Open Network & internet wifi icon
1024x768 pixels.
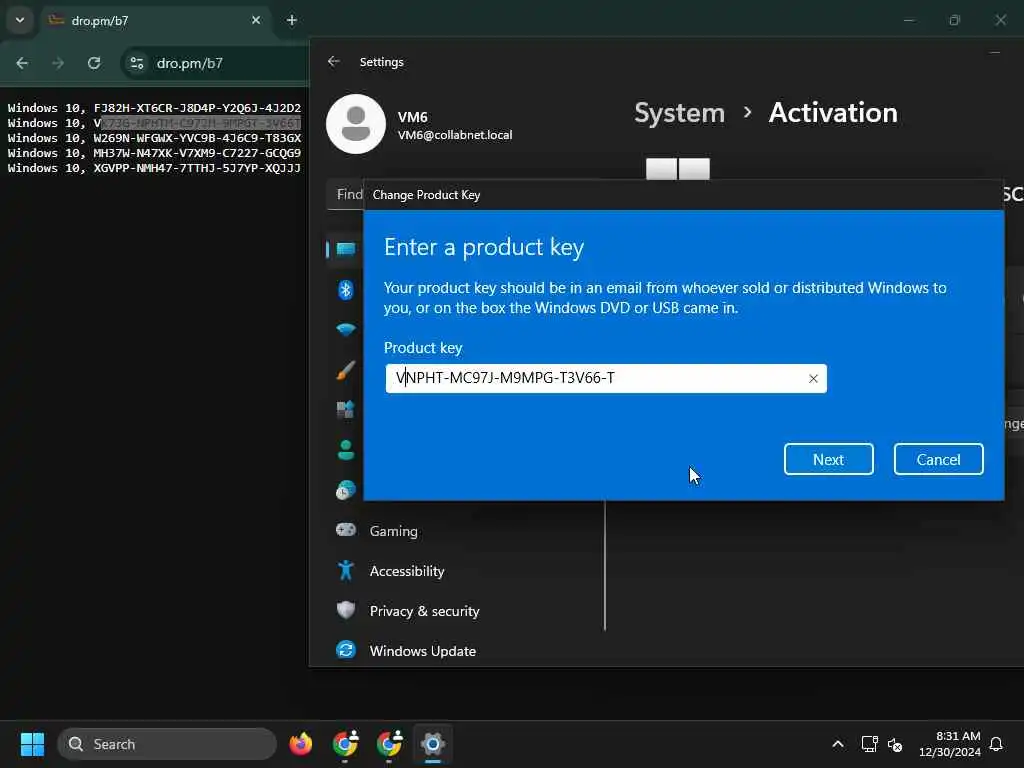tap(345, 329)
